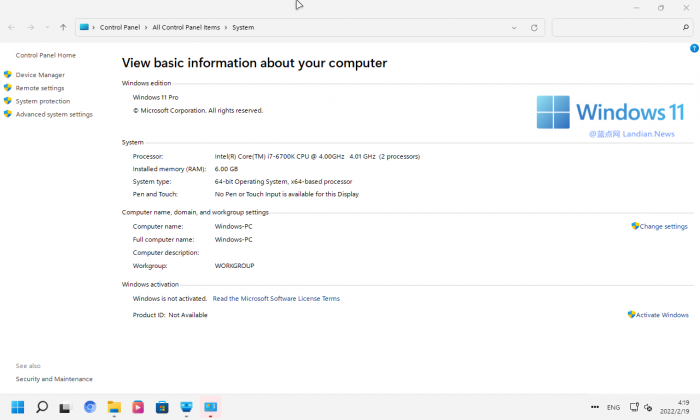Open Remote settings in left pane
The height and width of the screenshot is (420, 700).
click(39, 88)
